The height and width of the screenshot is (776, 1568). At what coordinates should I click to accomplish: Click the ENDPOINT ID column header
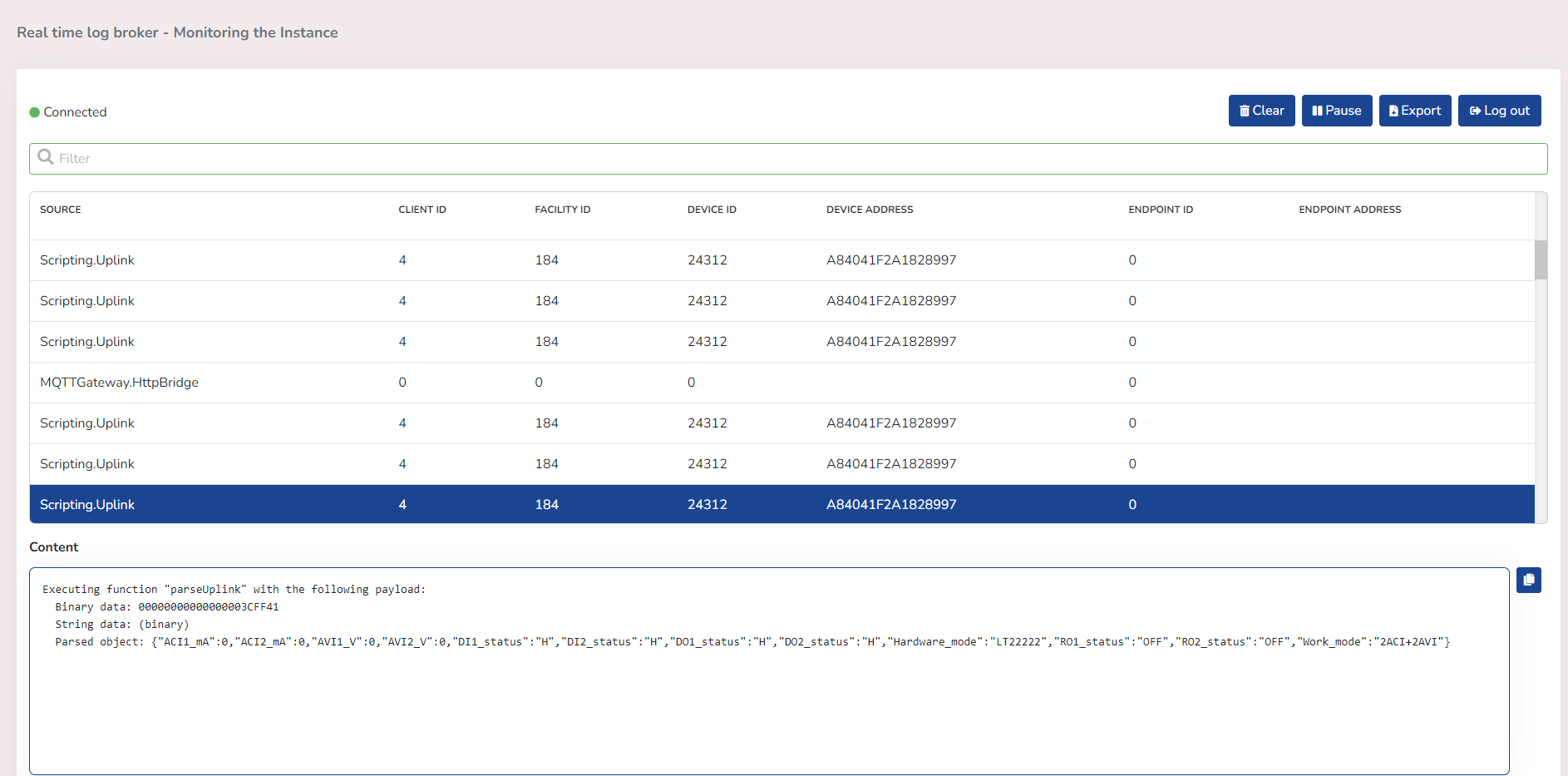point(1160,210)
